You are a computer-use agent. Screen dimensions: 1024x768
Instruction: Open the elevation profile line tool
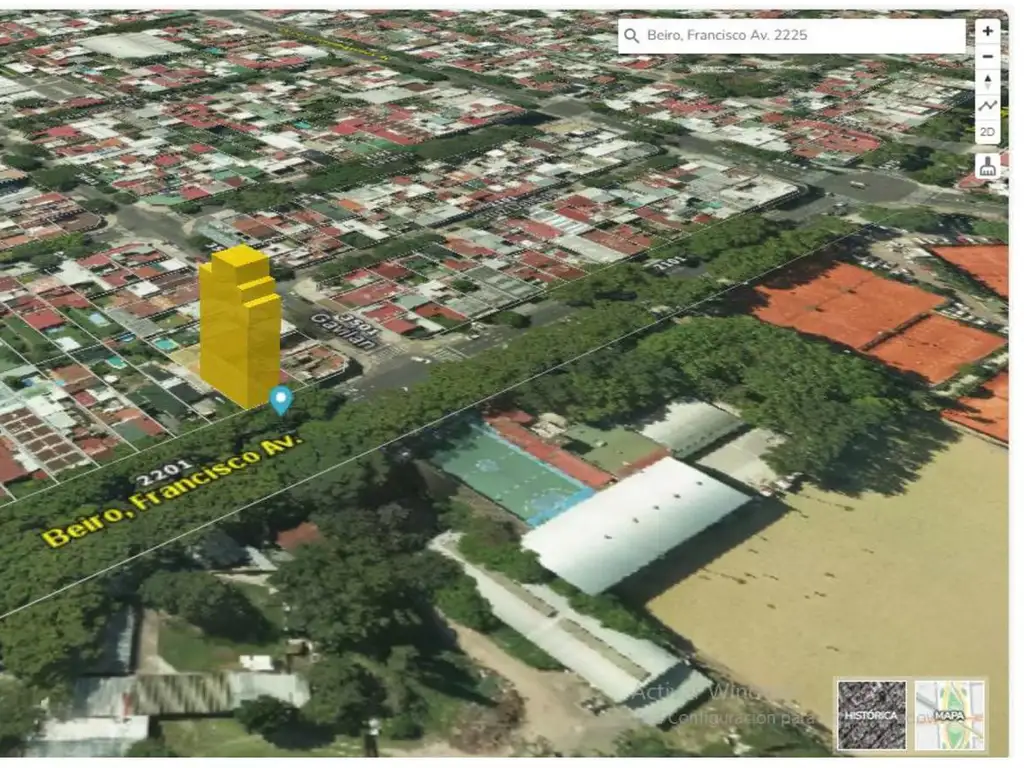coord(987,106)
